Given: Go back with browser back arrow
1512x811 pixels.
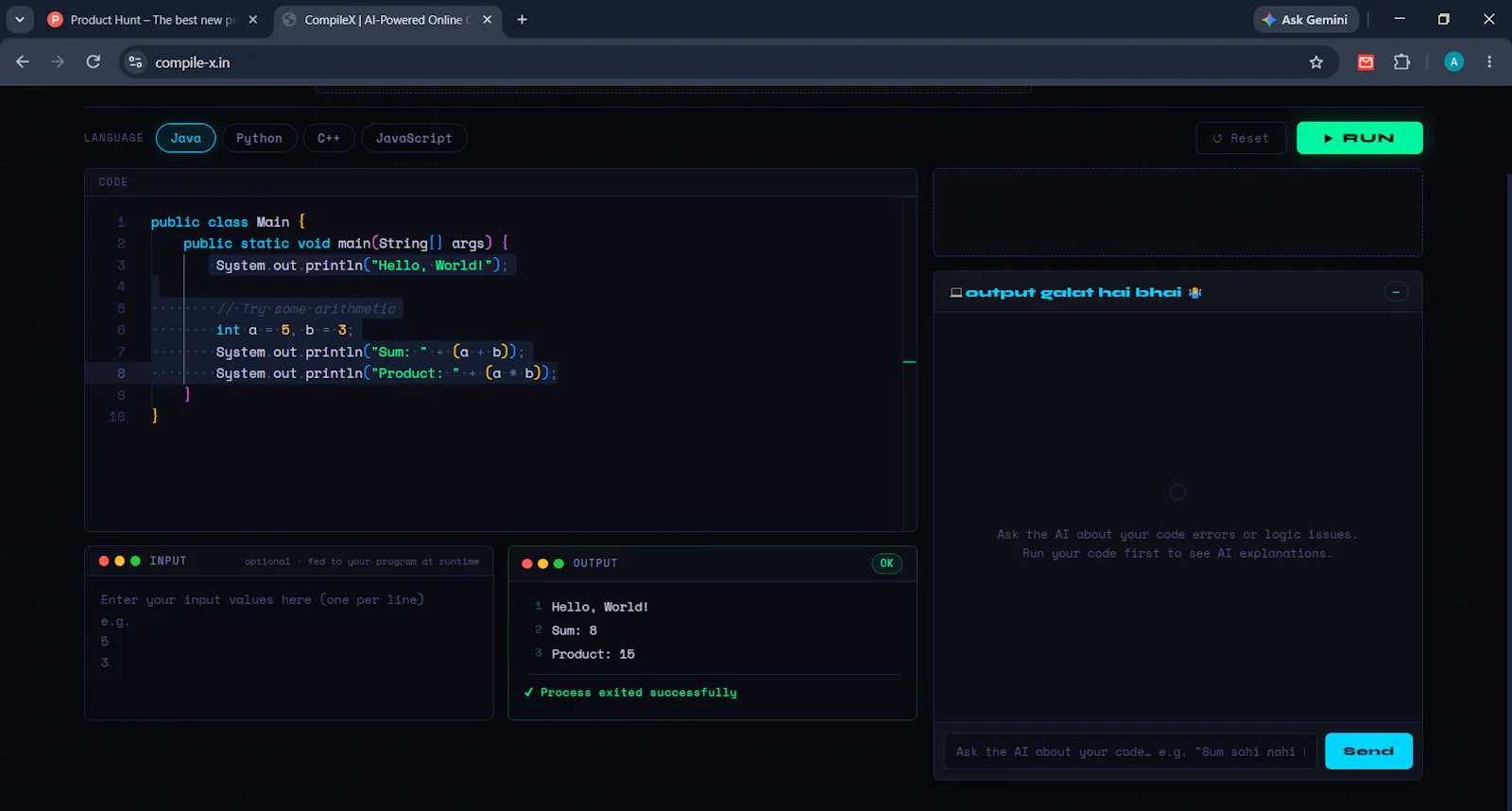Looking at the screenshot, I should pos(23,62).
